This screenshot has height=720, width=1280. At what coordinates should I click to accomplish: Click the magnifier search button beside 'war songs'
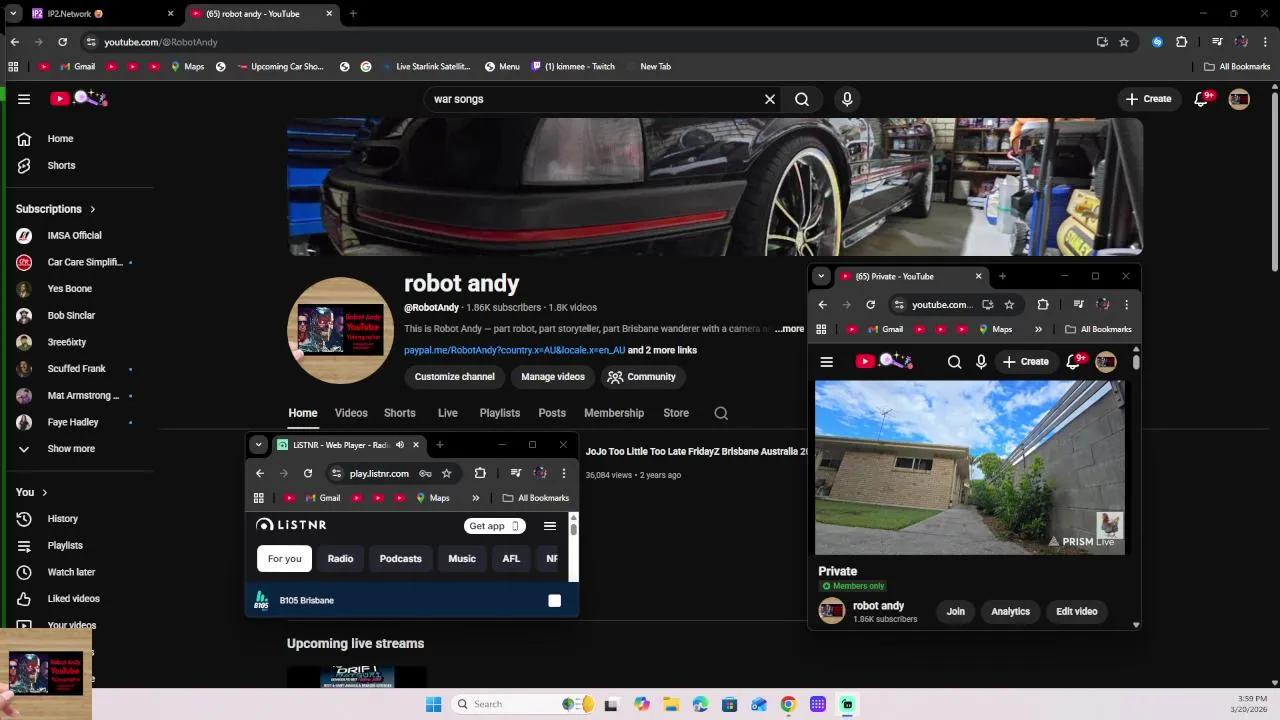point(802,99)
